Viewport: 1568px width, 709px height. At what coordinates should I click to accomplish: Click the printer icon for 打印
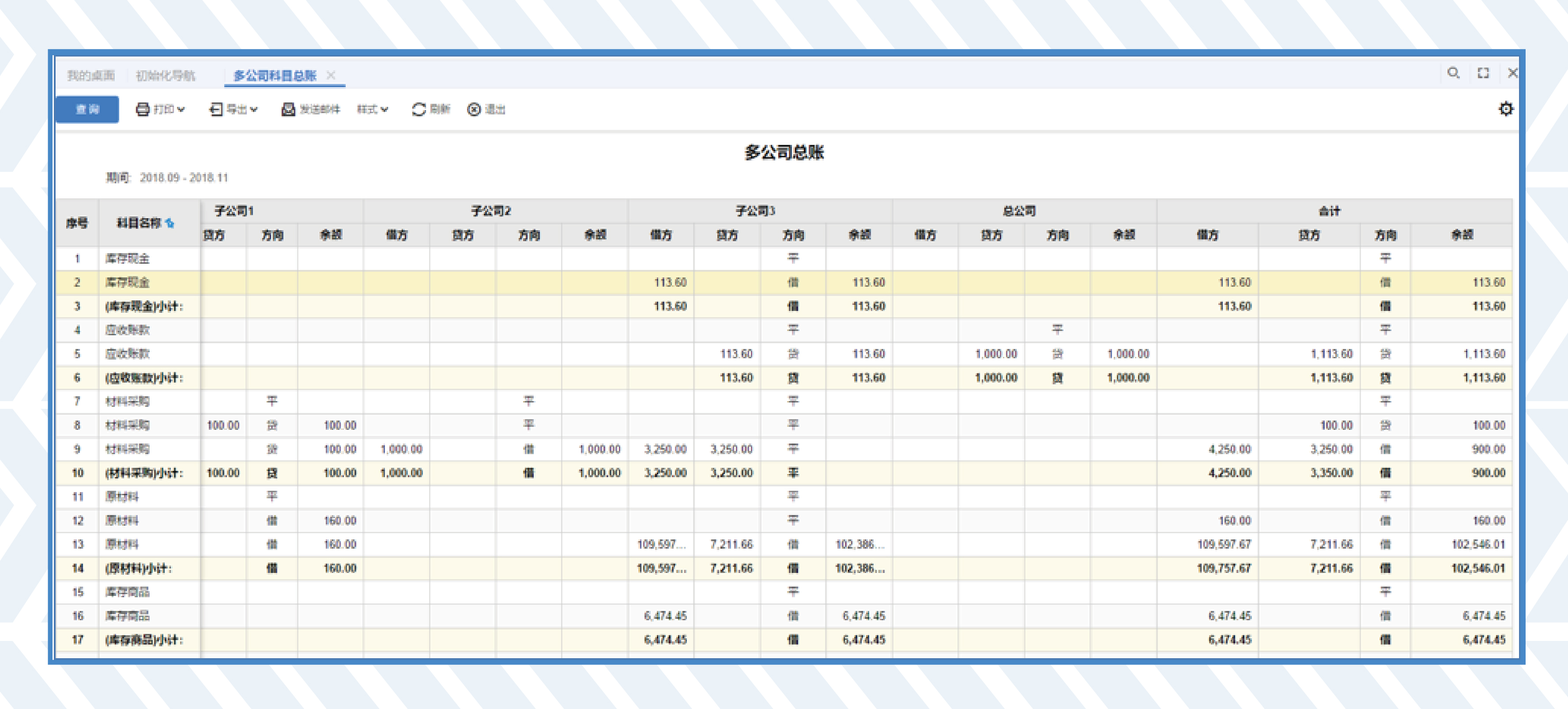[143, 110]
